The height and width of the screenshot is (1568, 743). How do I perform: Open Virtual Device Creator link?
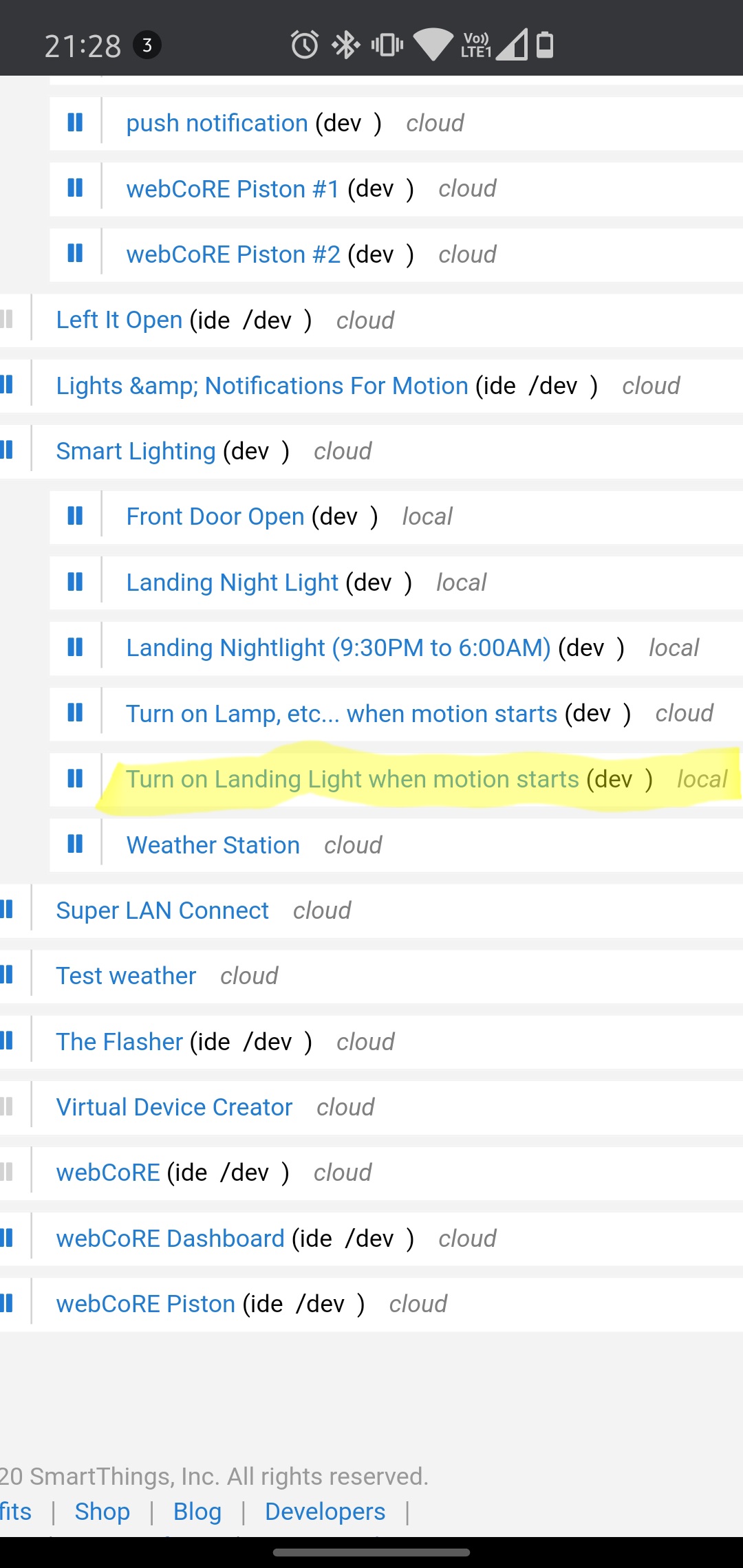(174, 1107)
